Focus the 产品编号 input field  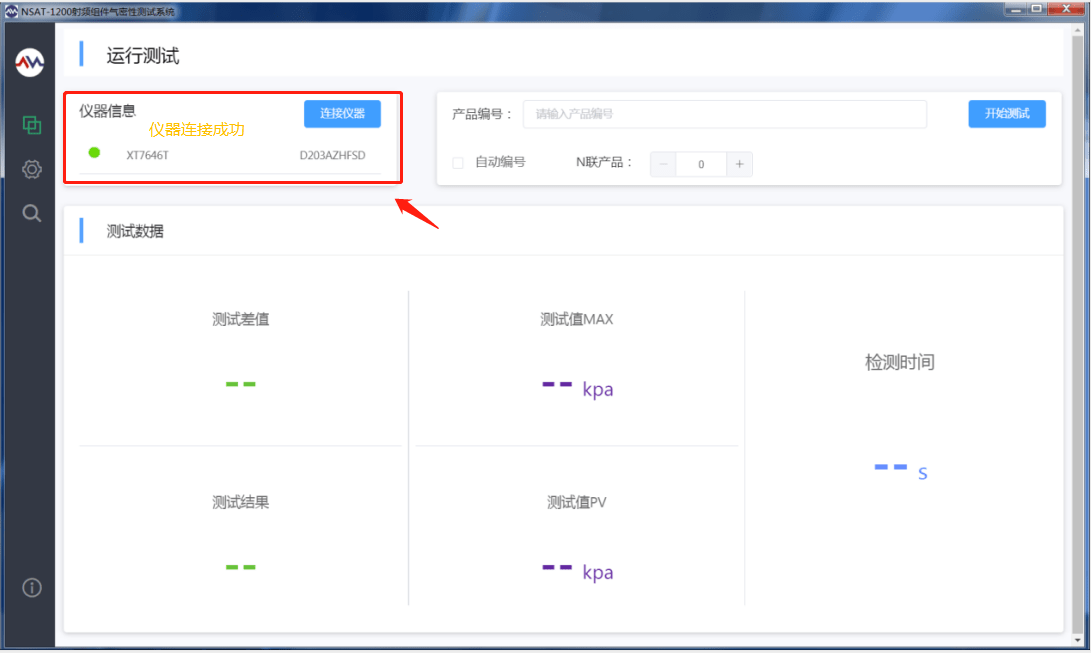point(724,114)
